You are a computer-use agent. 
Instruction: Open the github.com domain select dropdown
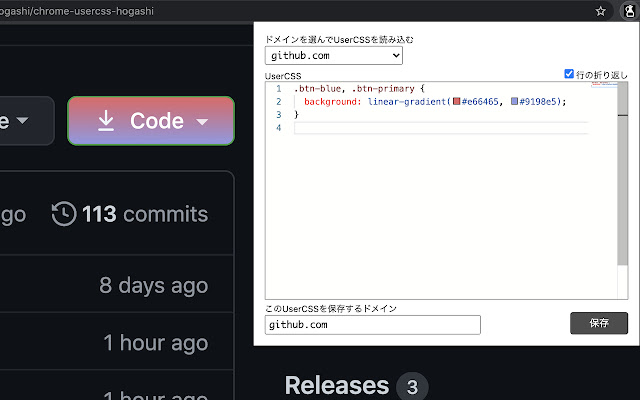click(x=334, y=57)
